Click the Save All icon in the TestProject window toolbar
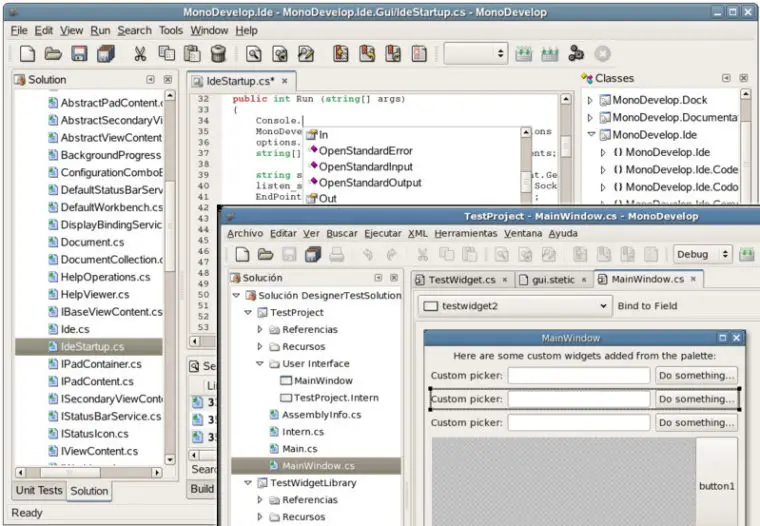This screenshot has height=526, width=760. pos(313,255)
